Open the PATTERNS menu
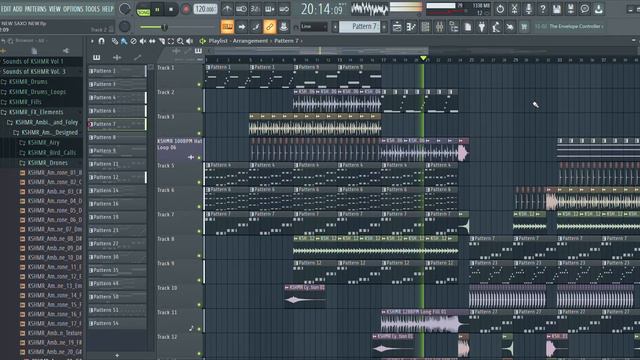The width and height of the screenshot is (640, 360). click(x=36, y=9)
